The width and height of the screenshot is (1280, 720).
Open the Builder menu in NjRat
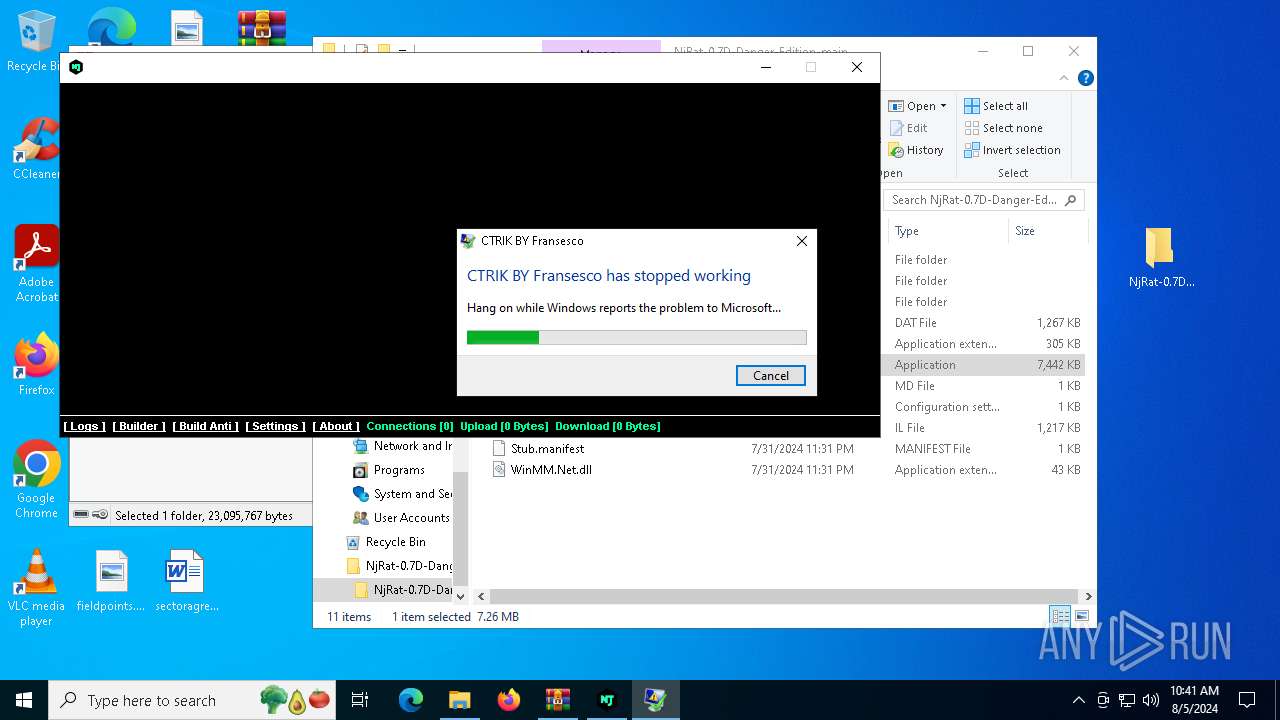pos(139,426)
